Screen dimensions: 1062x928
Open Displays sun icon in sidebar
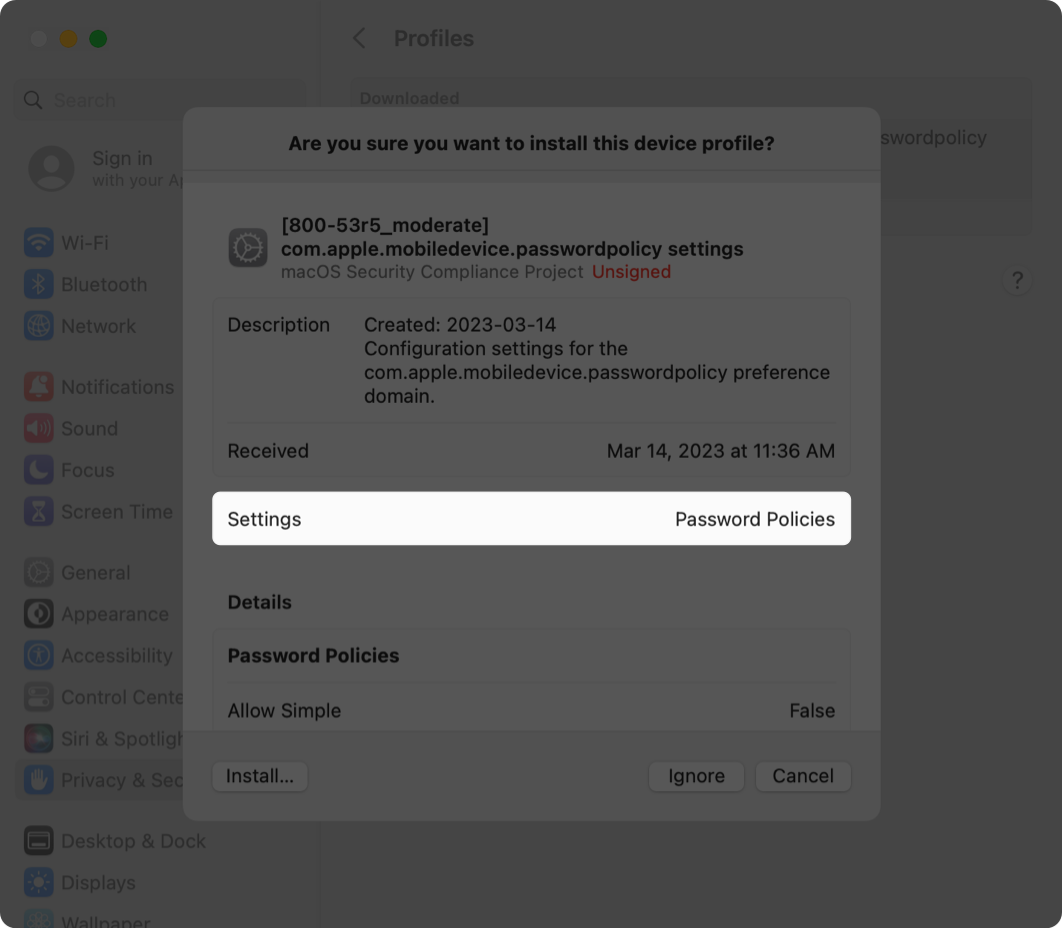point(39,883)
